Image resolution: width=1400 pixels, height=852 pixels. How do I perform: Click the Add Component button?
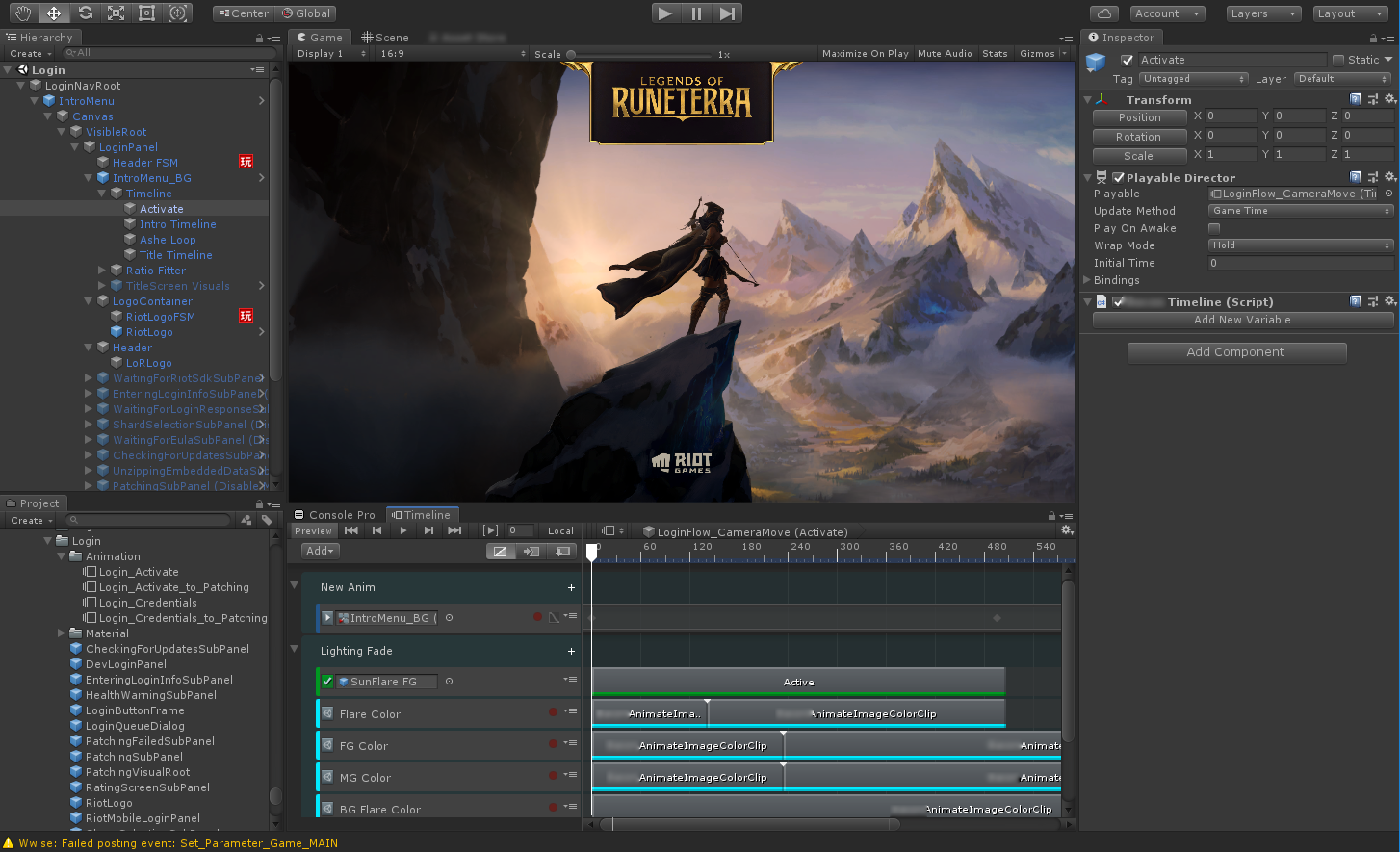tap(1235, 352)
